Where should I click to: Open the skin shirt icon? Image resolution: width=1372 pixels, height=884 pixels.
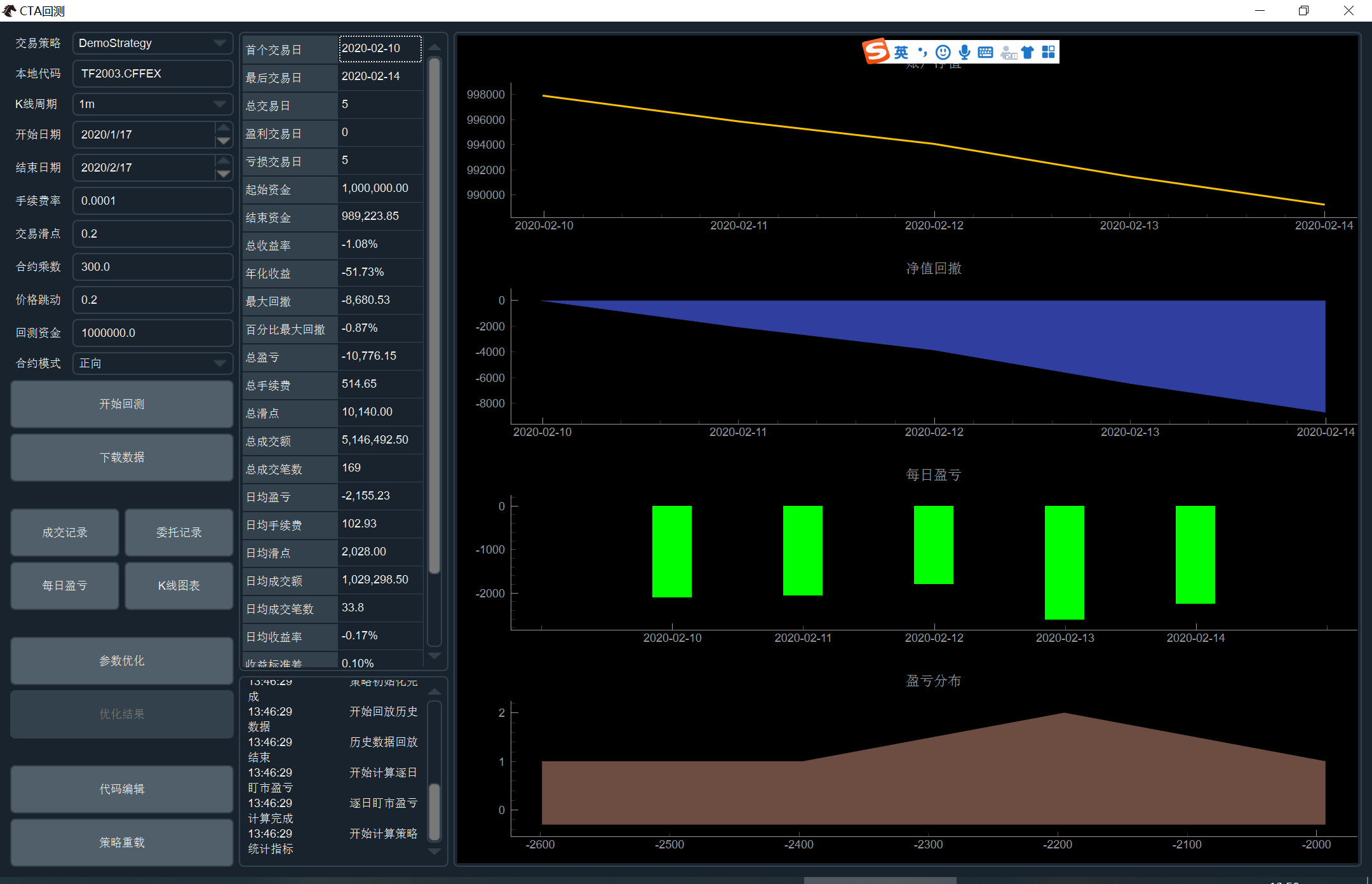[1028, 52]
